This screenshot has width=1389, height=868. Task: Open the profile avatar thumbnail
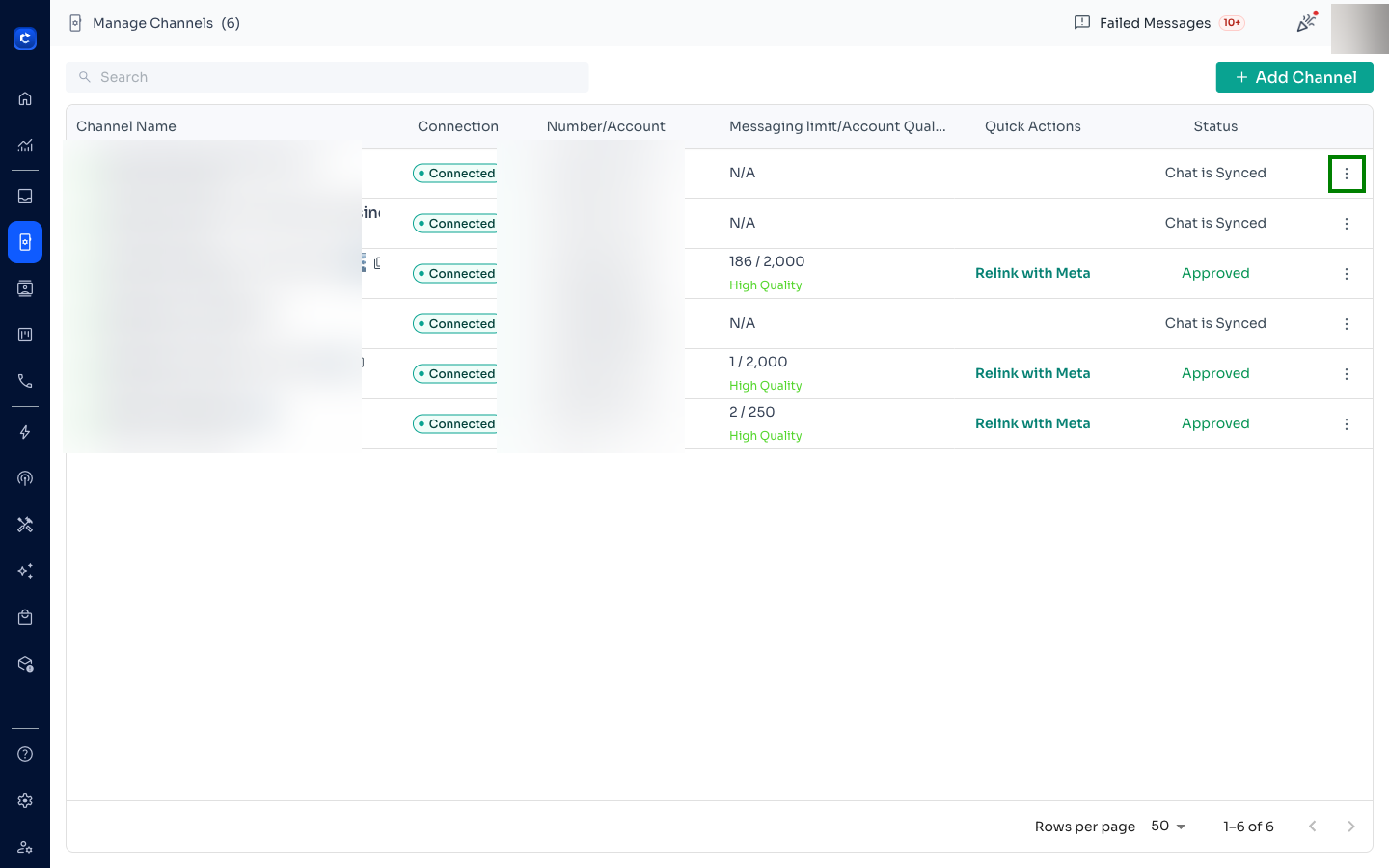[1360, 29]
